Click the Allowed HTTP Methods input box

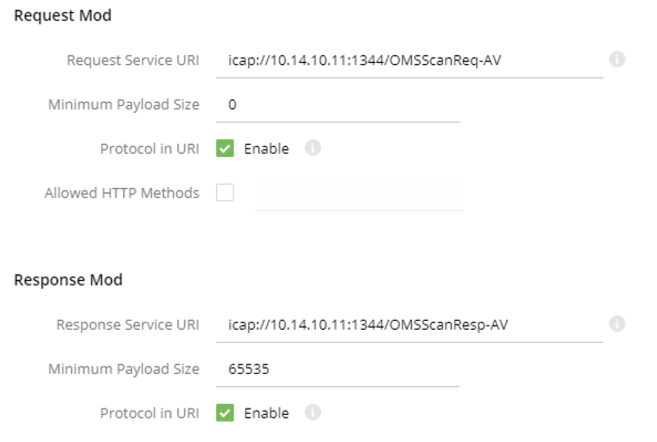(x=359, y=194)
